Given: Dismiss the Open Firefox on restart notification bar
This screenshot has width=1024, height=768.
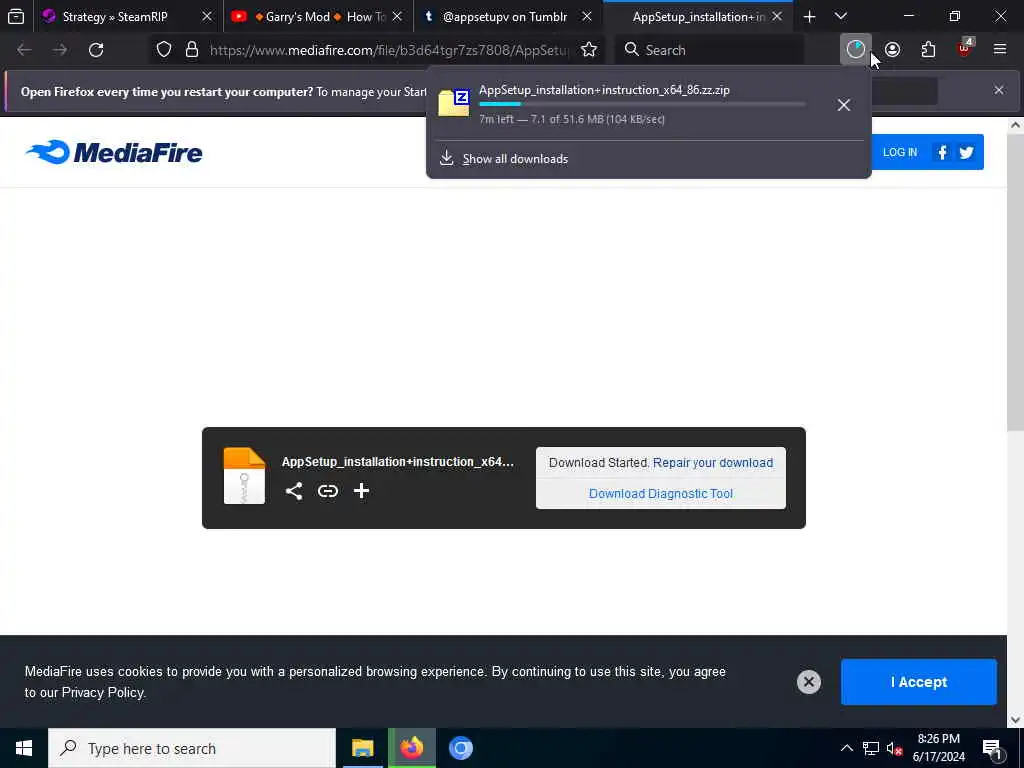Looking at the screenshot, I should [999, 90].
